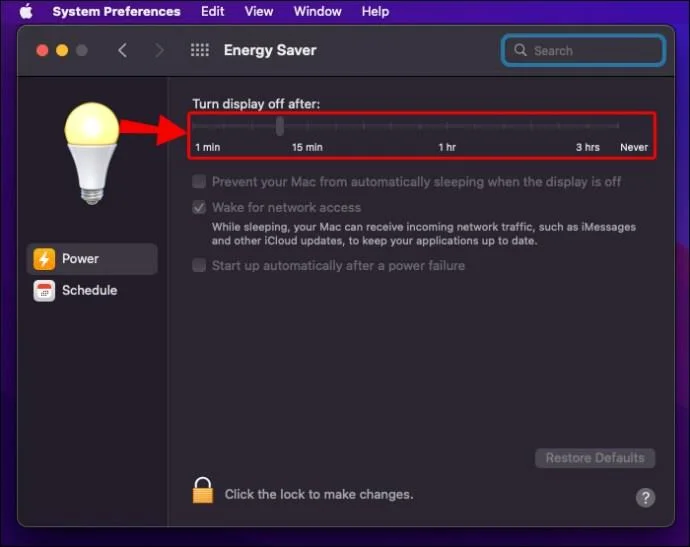Set slider to the 1 hr tick
Screen dimensions: 690x547
click(x=447, y=126)
